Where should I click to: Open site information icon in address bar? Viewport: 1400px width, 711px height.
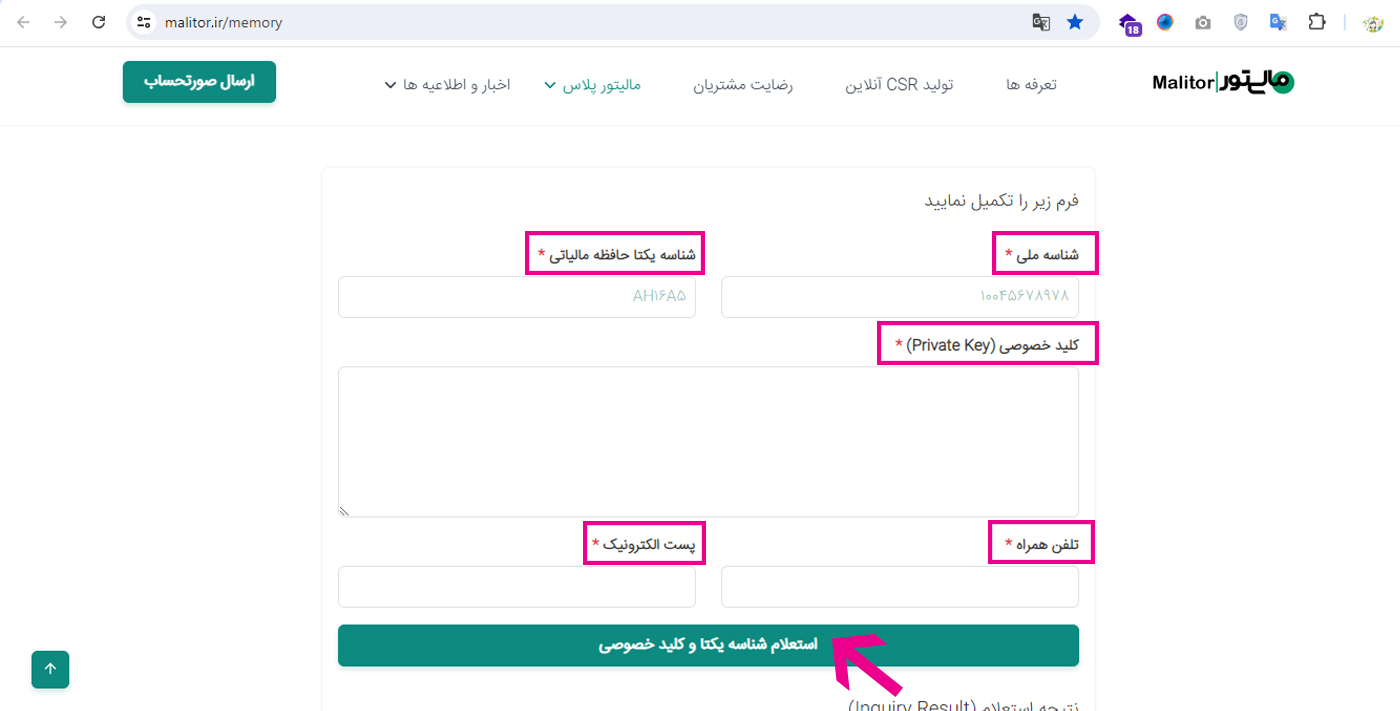pyautogui.click(x=144, y=22)
